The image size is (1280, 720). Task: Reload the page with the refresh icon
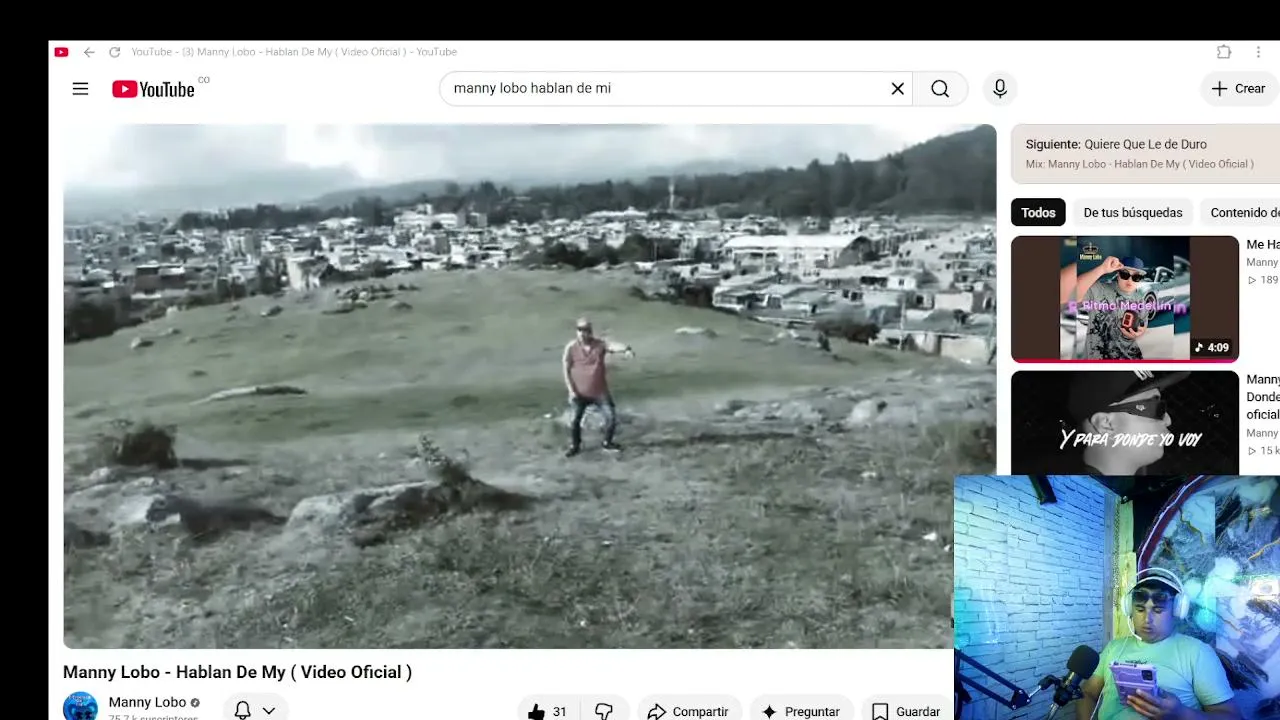[x=115, y=52]
